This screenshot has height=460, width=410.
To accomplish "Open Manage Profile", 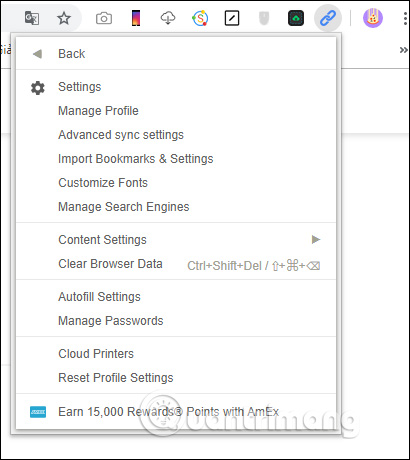I will [176, 111].
